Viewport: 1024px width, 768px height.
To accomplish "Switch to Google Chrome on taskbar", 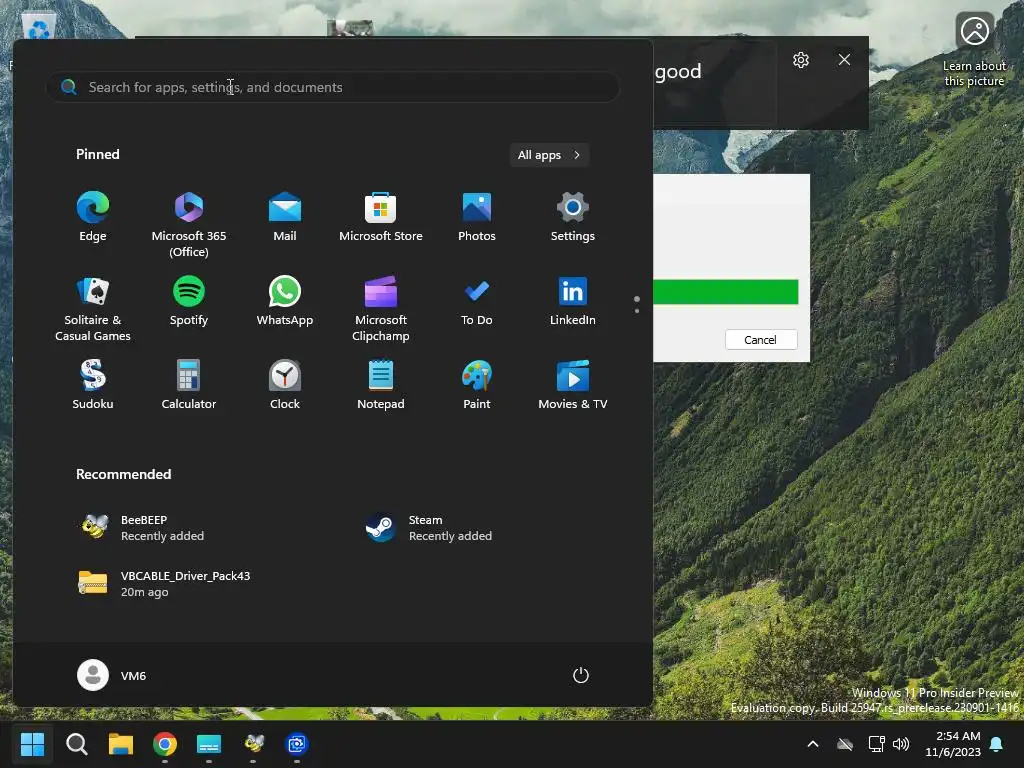I will [165, 744].
